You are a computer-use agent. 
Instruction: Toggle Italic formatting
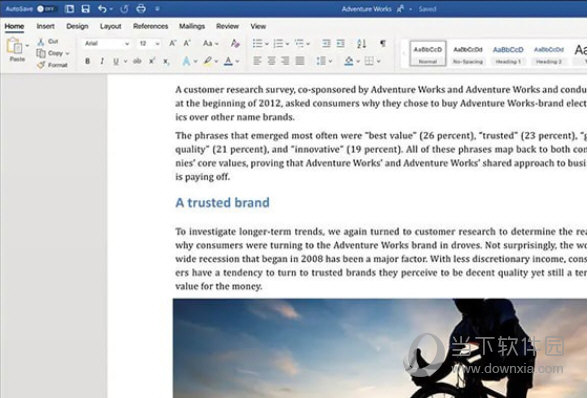[x=102, y=61]
